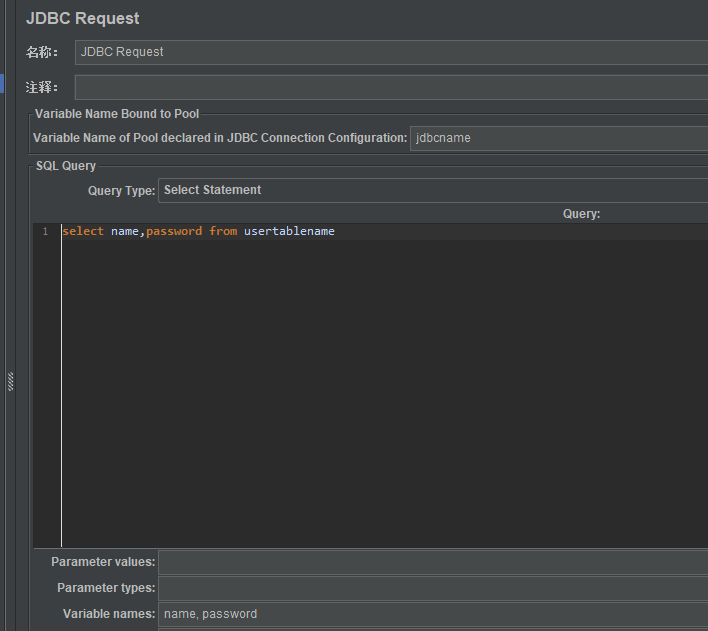Click the 名称 name input field
Screen dimensions: 708x631
pos(390,52)
